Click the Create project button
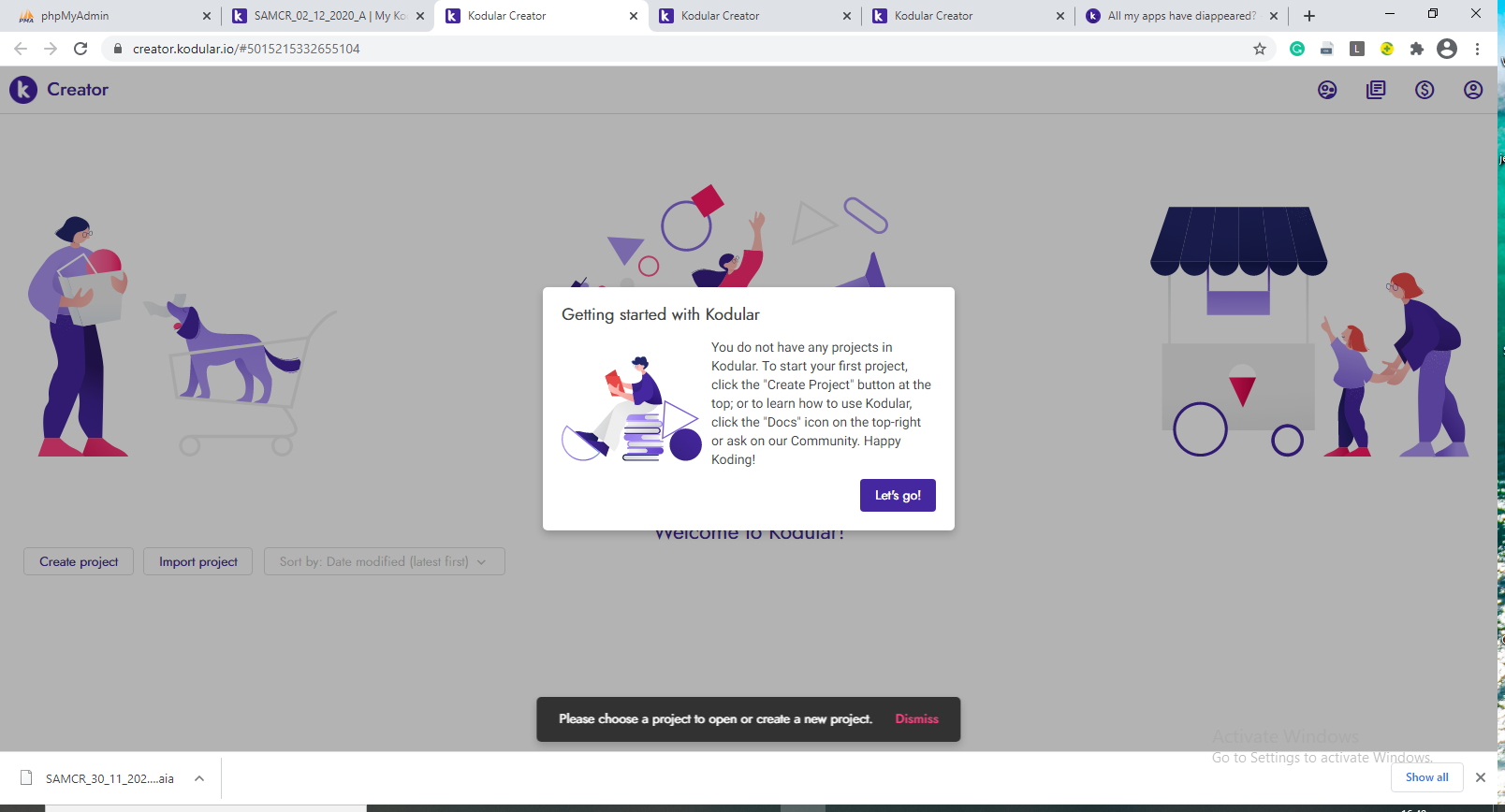 coord(79,561)
